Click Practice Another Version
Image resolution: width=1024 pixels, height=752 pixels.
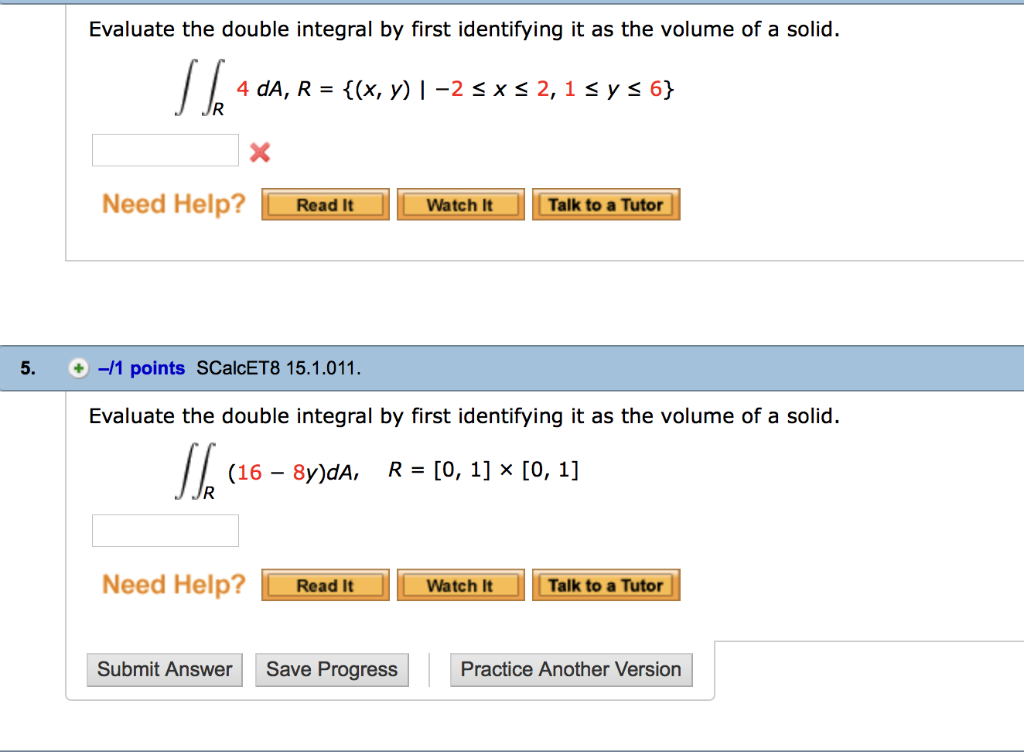pyautogui.click(x=571, y=669)
